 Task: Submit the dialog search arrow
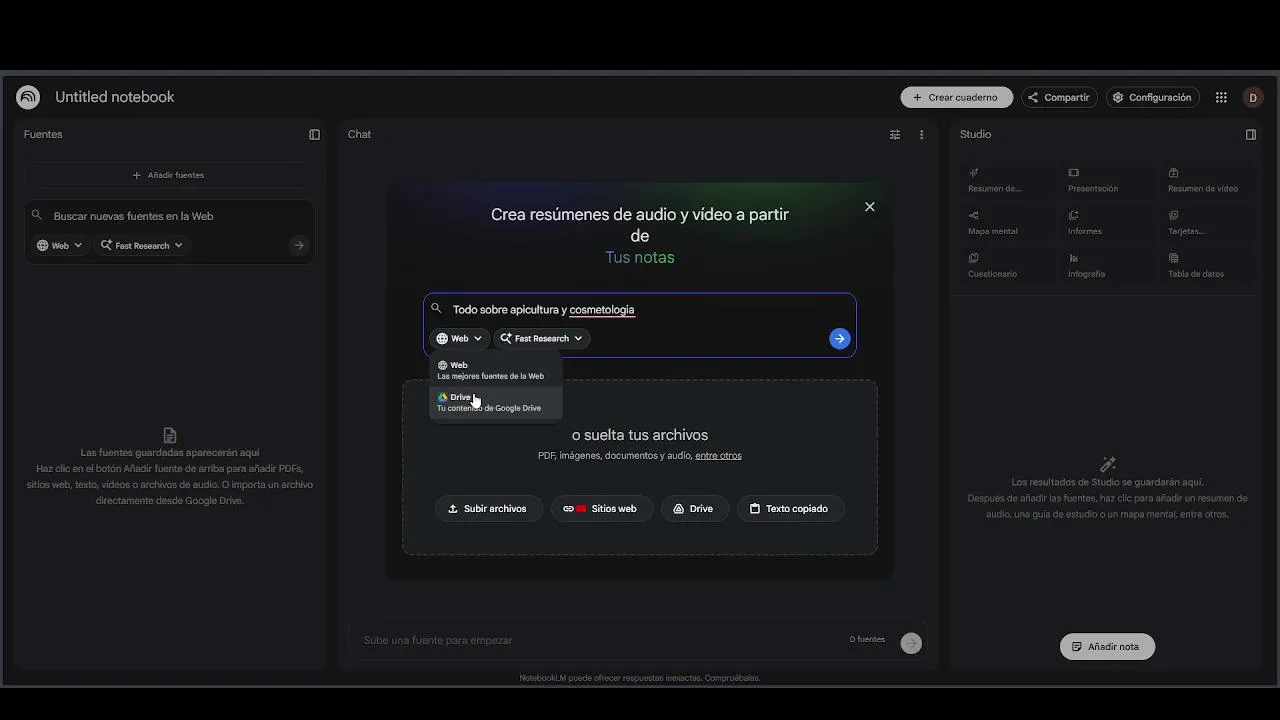[840, 339]
